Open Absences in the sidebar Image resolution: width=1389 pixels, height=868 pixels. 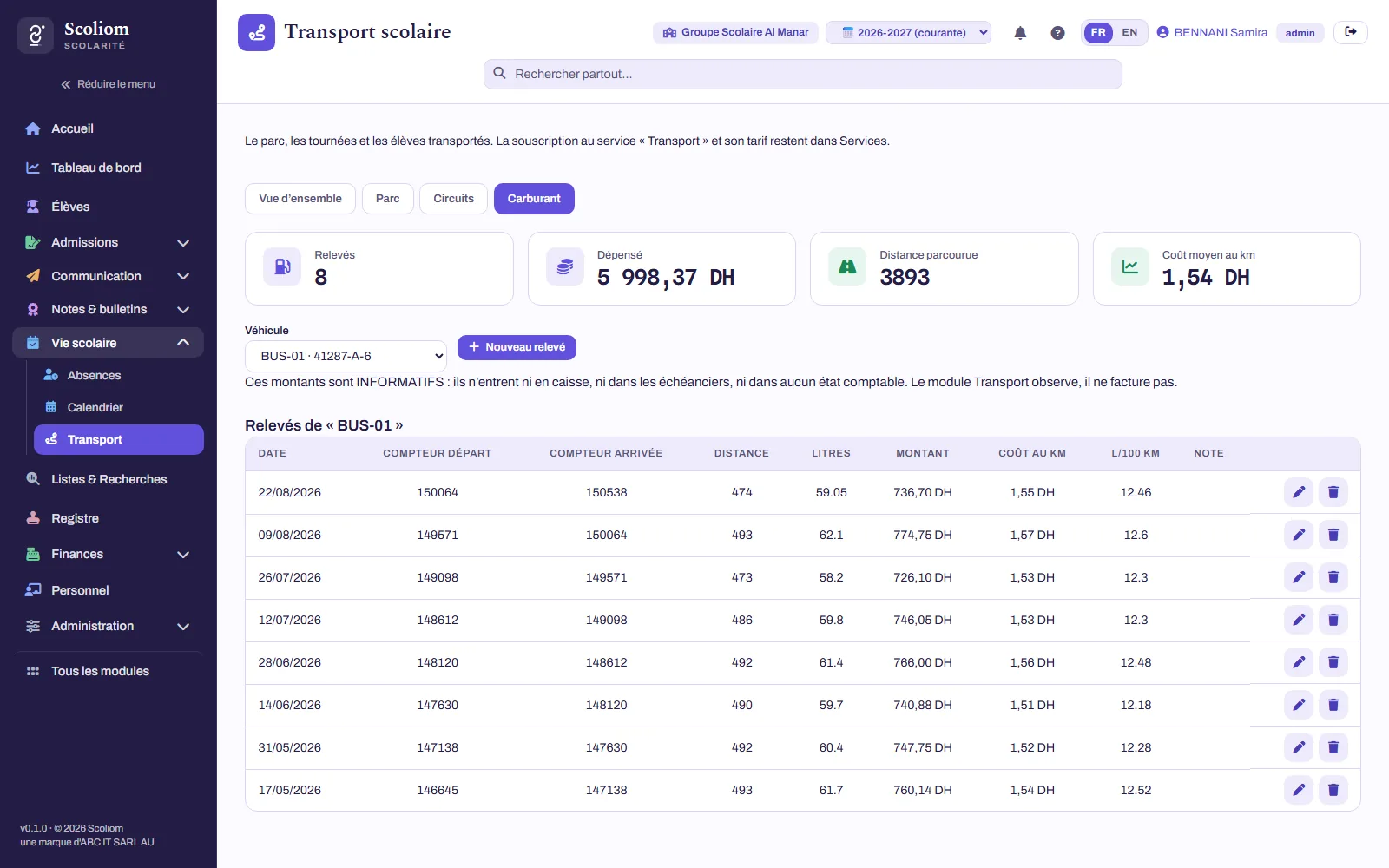[x=119, y=375]
